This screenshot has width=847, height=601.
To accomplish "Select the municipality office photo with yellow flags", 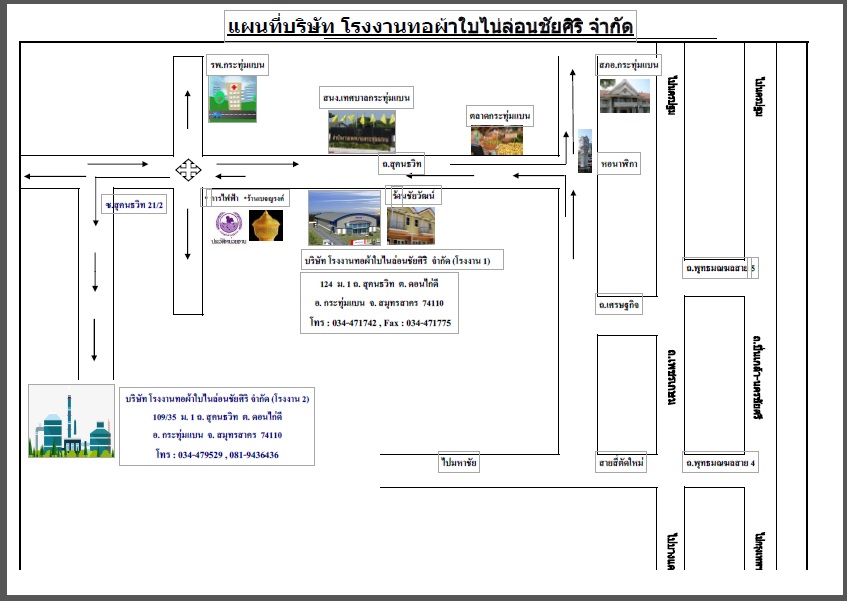I will [362, 132].
